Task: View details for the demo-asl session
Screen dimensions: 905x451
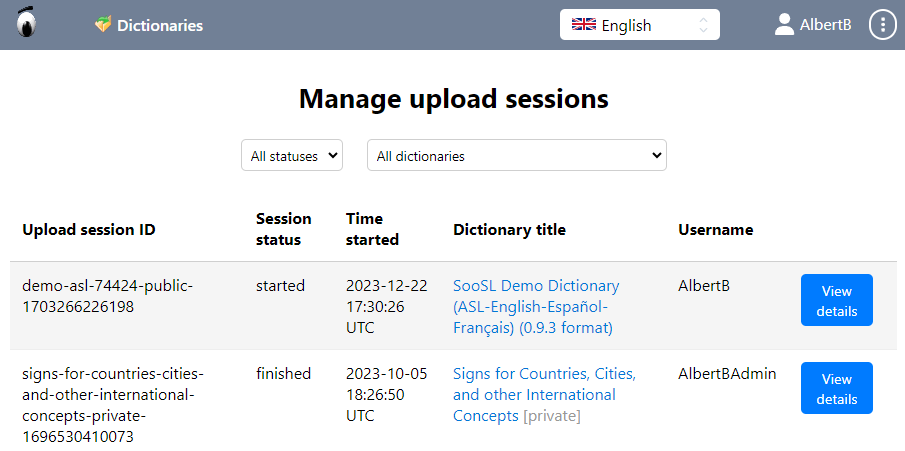Action: [836, 300]
